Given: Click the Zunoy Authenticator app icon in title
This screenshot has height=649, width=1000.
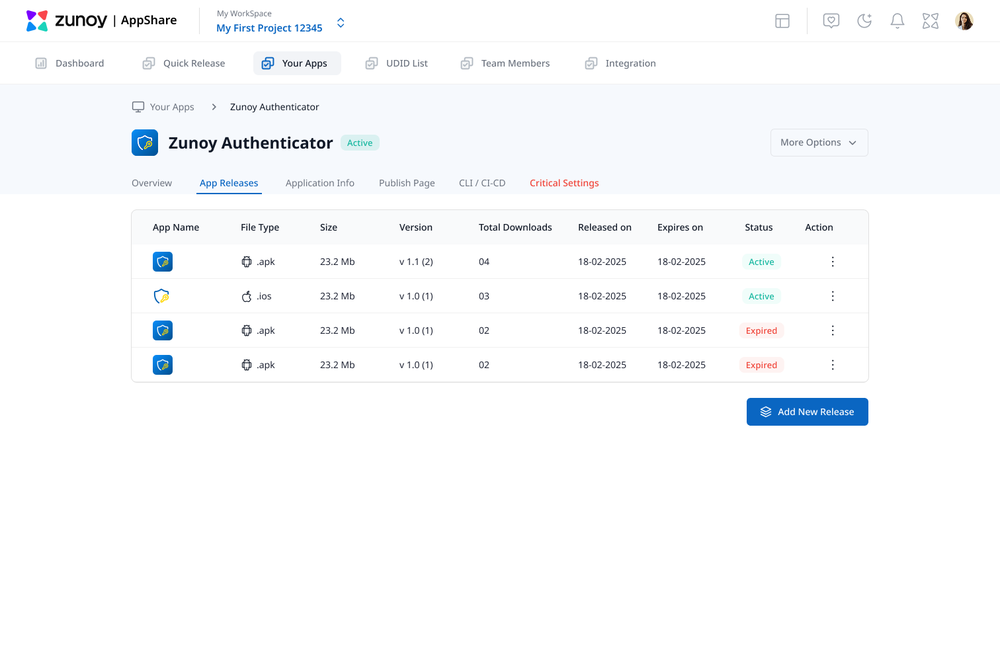Looking at the screenshot, I should click(x=145, y=143).
